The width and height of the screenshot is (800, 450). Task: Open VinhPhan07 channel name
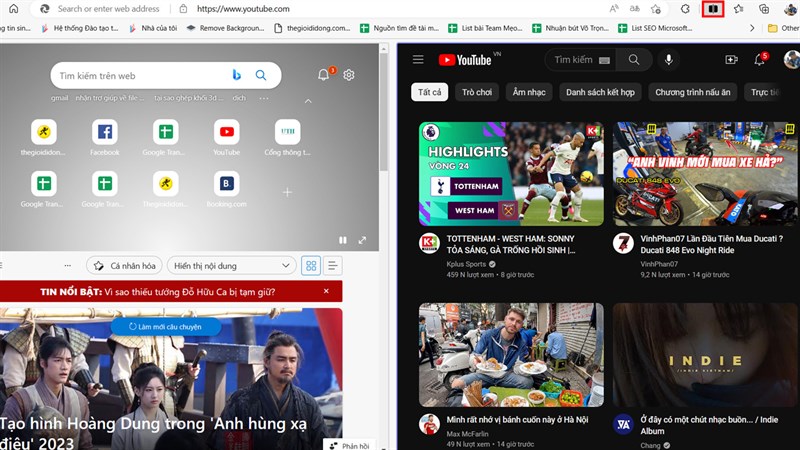tap(659, 264)
